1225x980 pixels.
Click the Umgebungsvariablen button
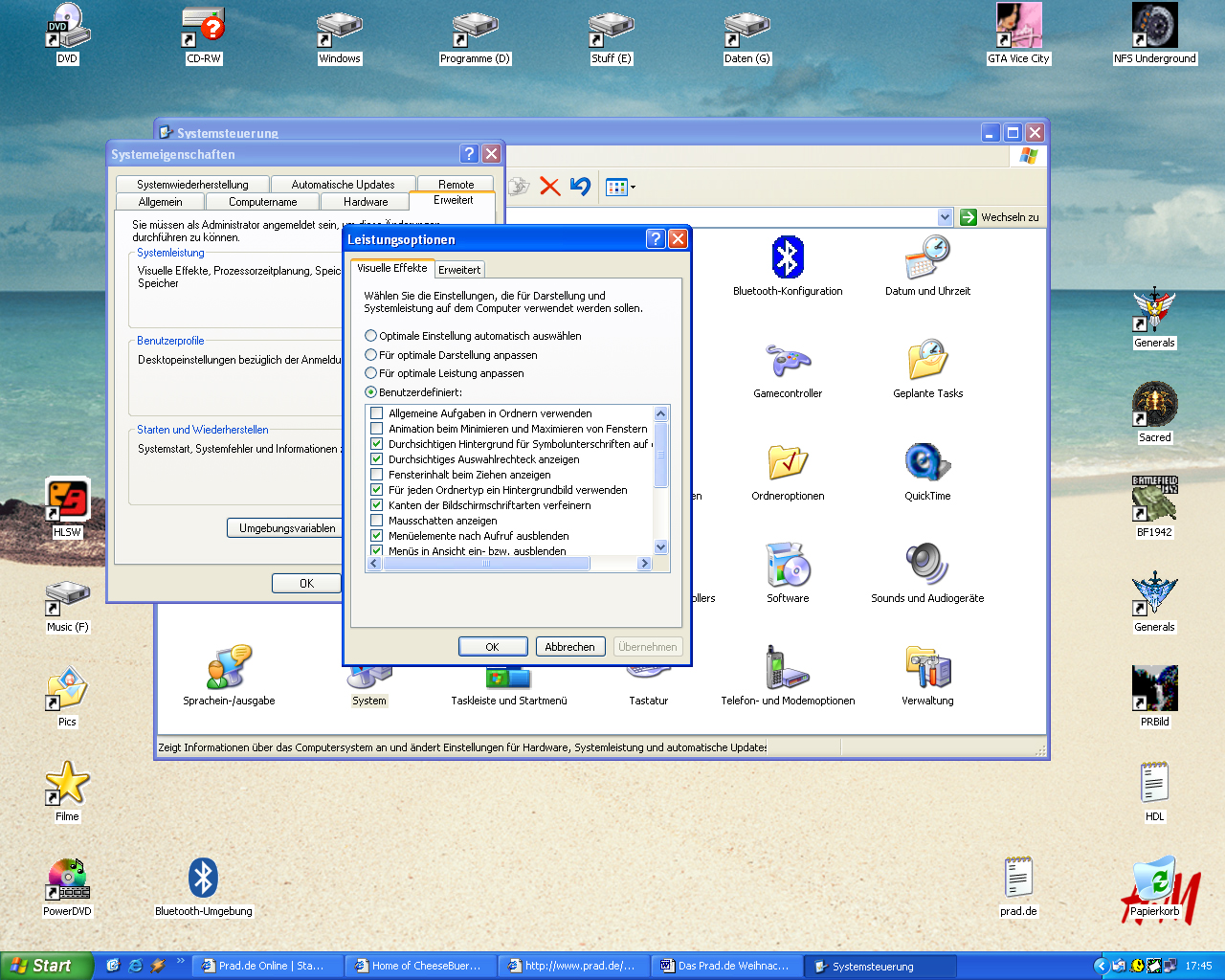[x=287, y=528]
